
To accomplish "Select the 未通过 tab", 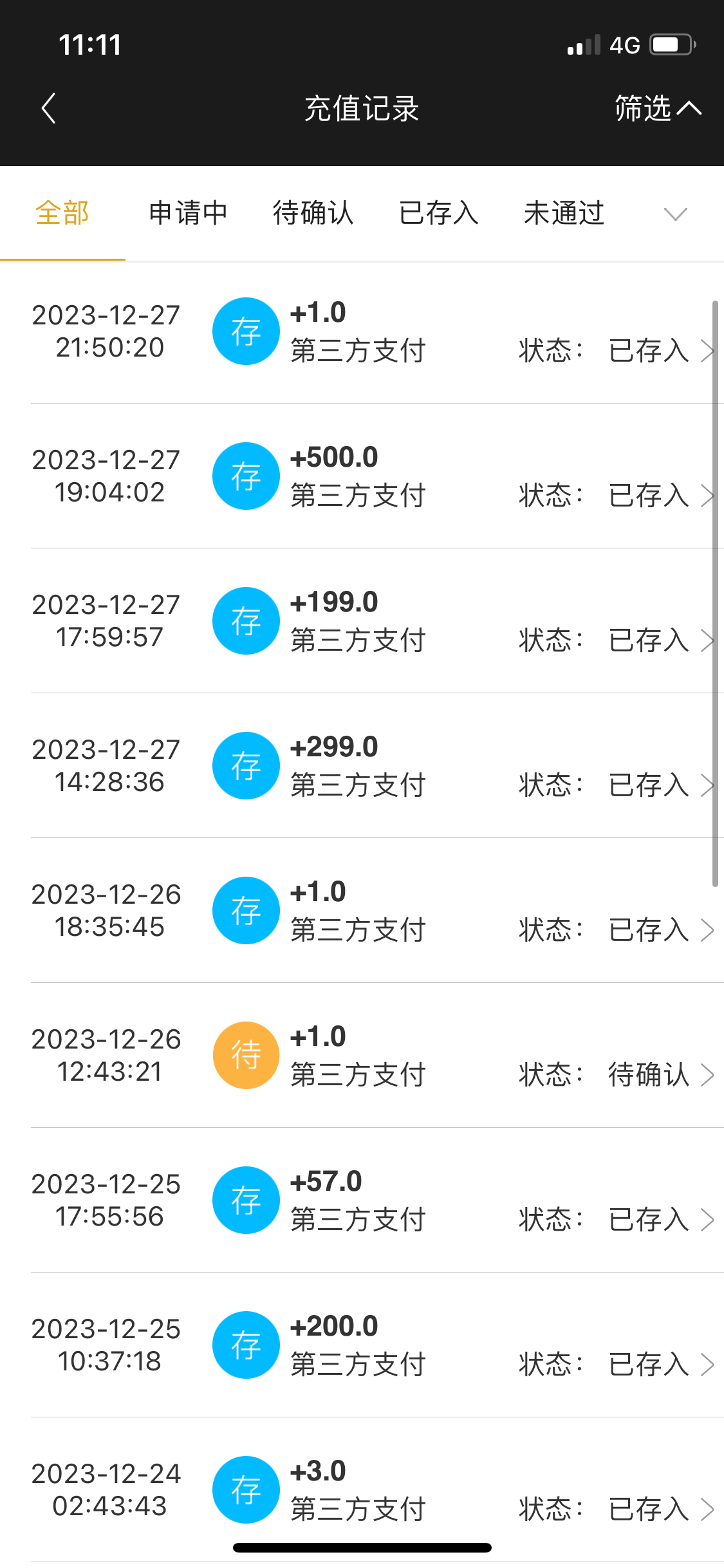I will pos(564,214).
